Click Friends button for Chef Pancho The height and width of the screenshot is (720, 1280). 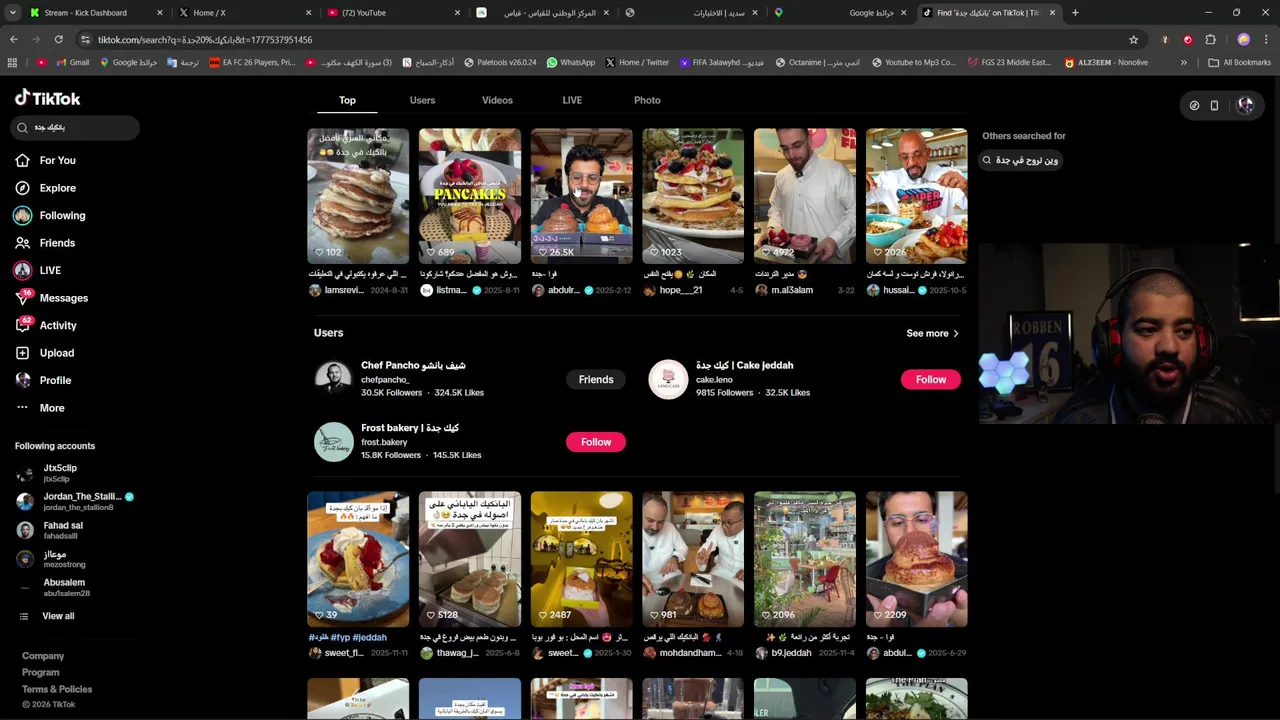click(596, 379)
